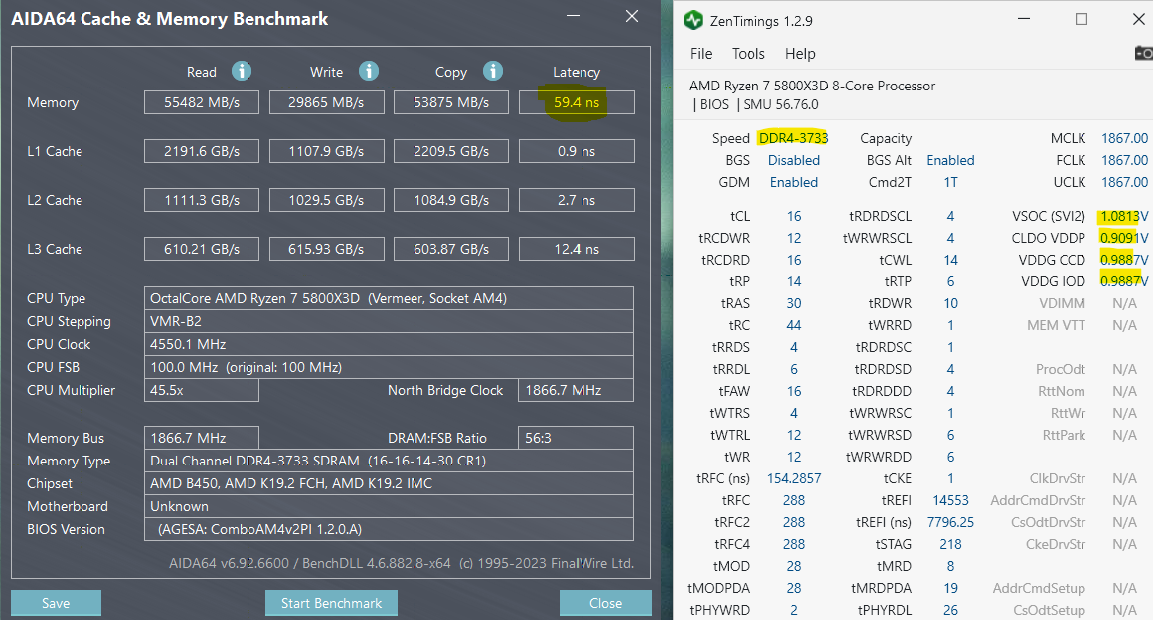Click CPU Type field OctalCore AMD Ryzen
The image size is (1153, 620).
pos(389,298)
